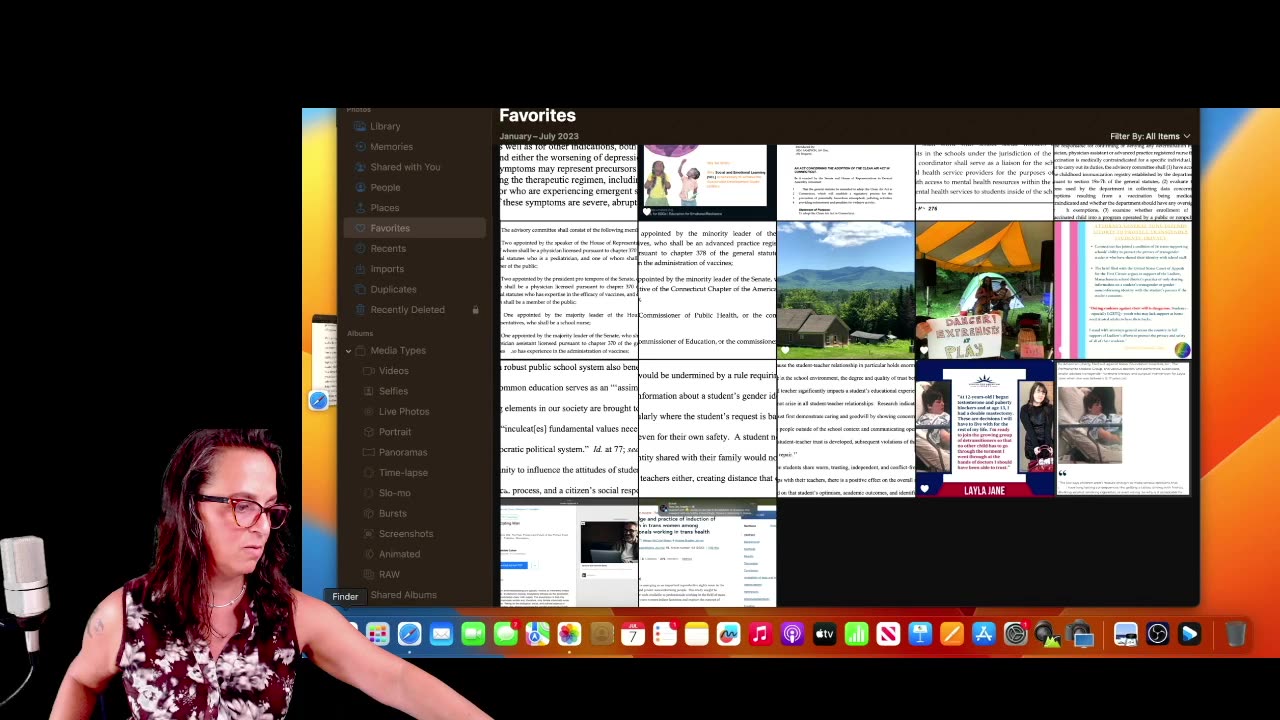Screen dimensions: 1280x720
Task: Open the Danger Extremists at Play photo
Action: pyautogui.click(x=984, y=290)
